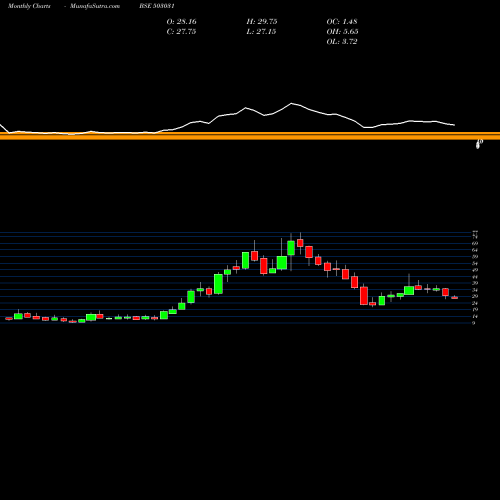Click the MunafaSutra.com label
Viewport: 500px width, 500px height.
(x=95, y=6)
